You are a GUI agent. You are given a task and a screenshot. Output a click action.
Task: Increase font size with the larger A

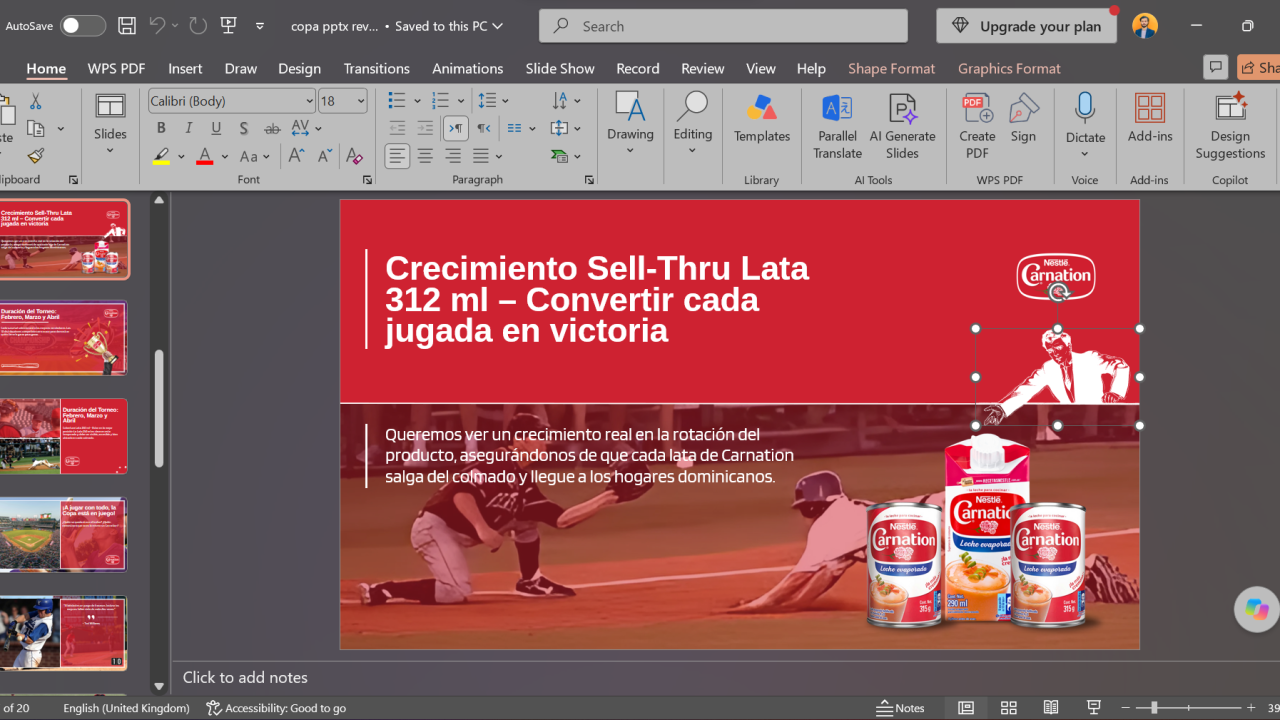297,156
